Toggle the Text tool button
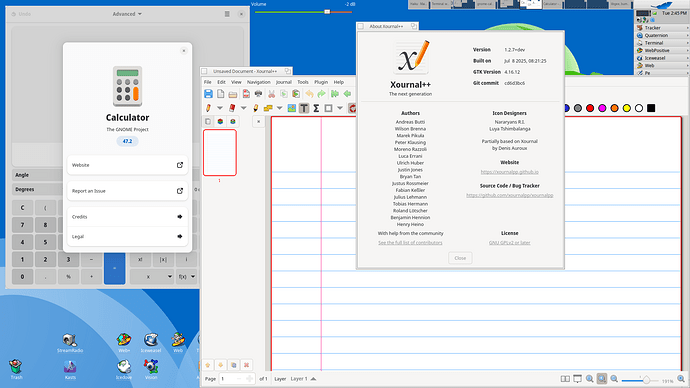This screenshot has height=388, width=690. (304, 108)
